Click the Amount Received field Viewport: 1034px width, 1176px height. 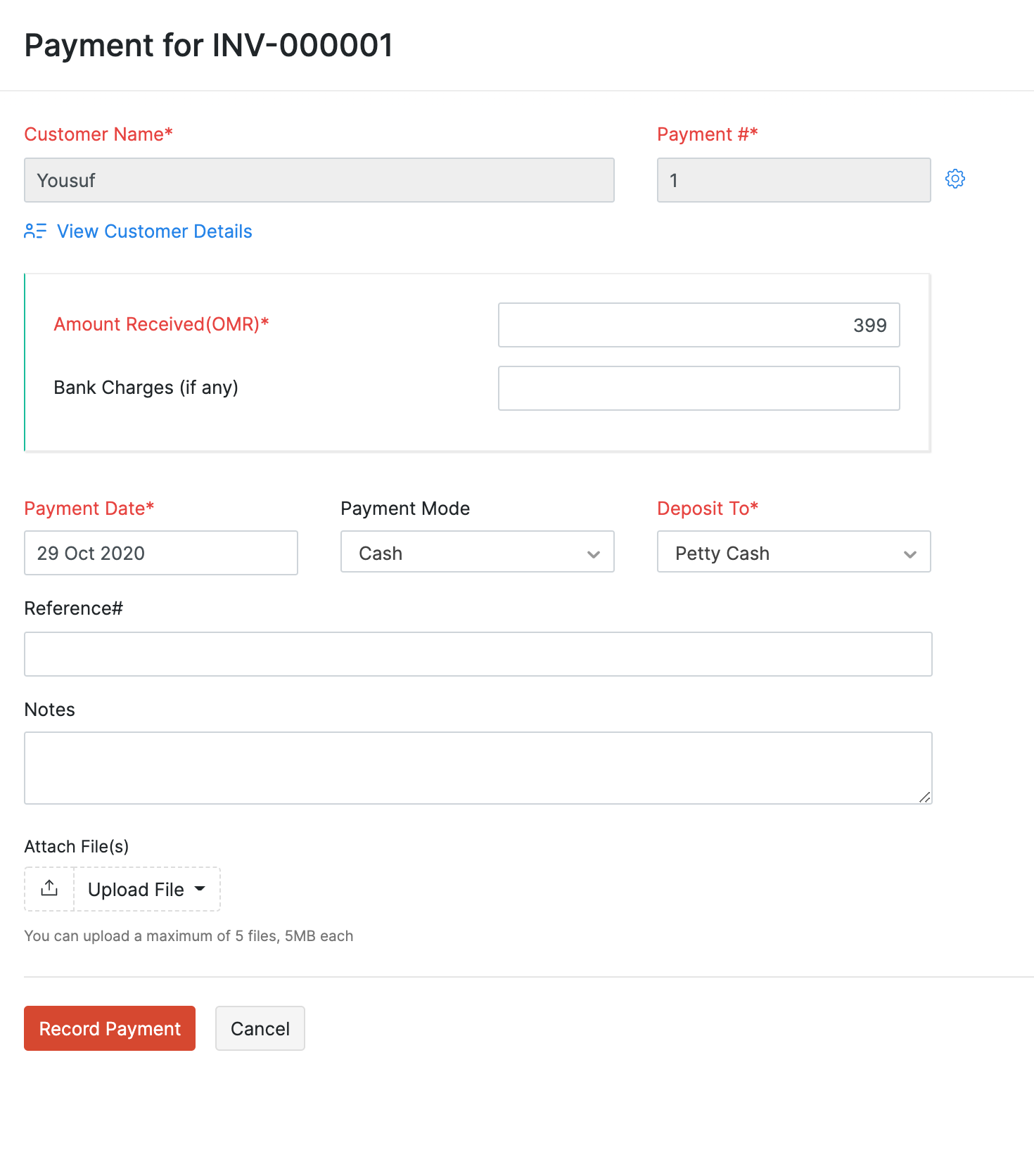pyautogui.click(x=698, y=325)
